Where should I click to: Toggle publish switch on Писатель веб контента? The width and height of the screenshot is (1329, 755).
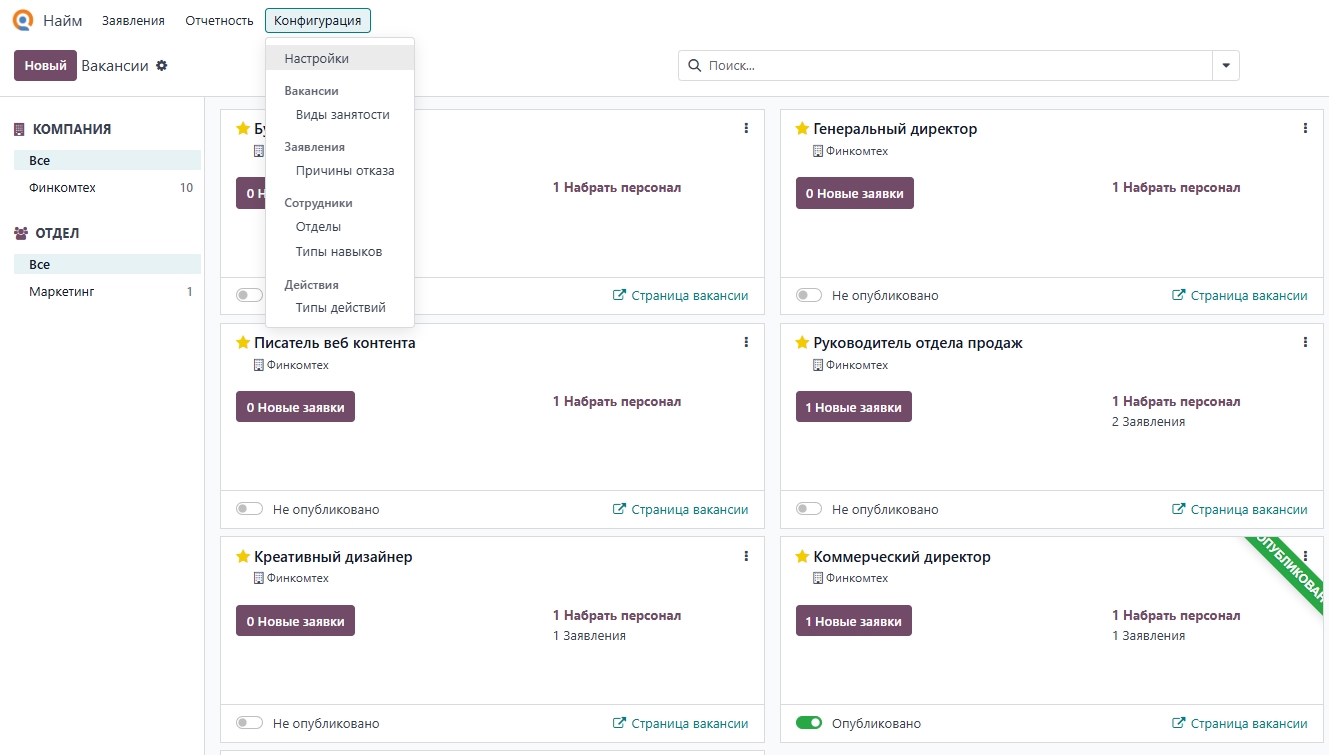click(x=249, y=509)
